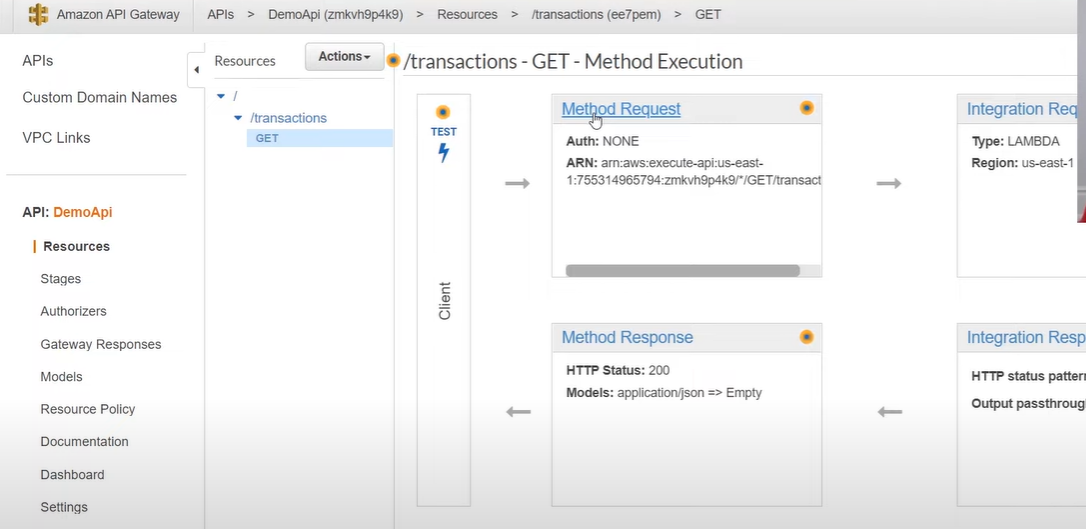Image resolution: width=1086 pixels, height=529 pixels.
Task: Go to APIs in left navigation
Action: 37,61
